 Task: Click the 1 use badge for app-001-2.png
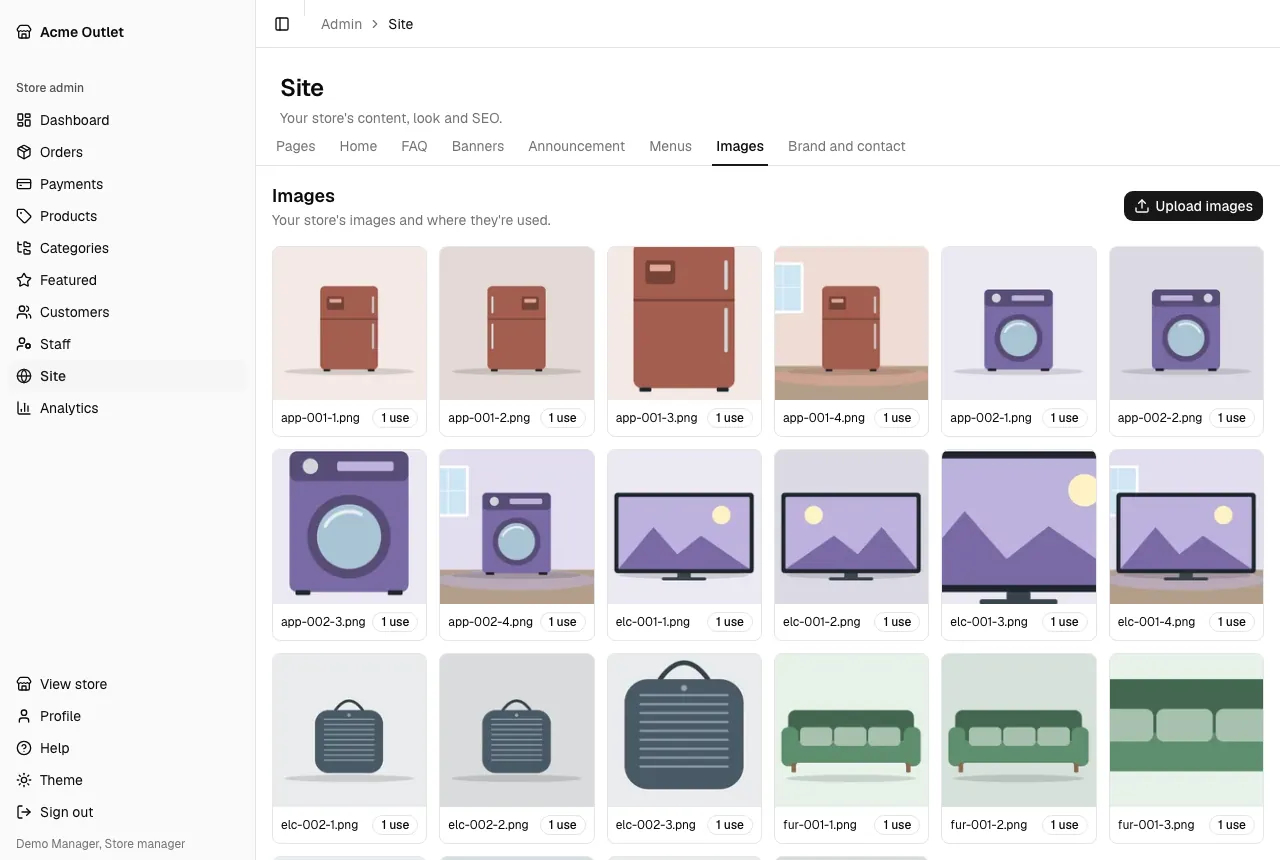[563, 418]
